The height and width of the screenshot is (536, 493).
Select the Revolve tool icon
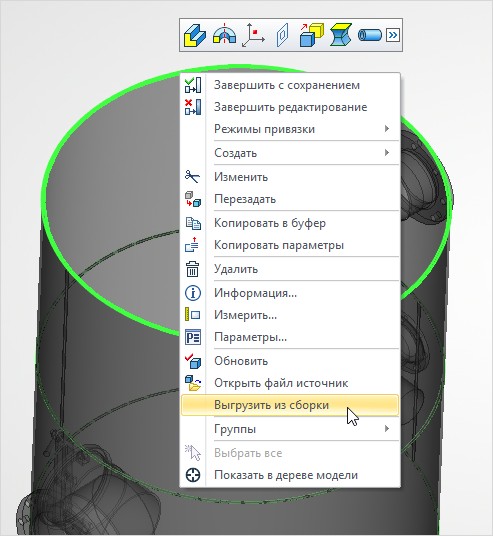[x=224, y=35]
